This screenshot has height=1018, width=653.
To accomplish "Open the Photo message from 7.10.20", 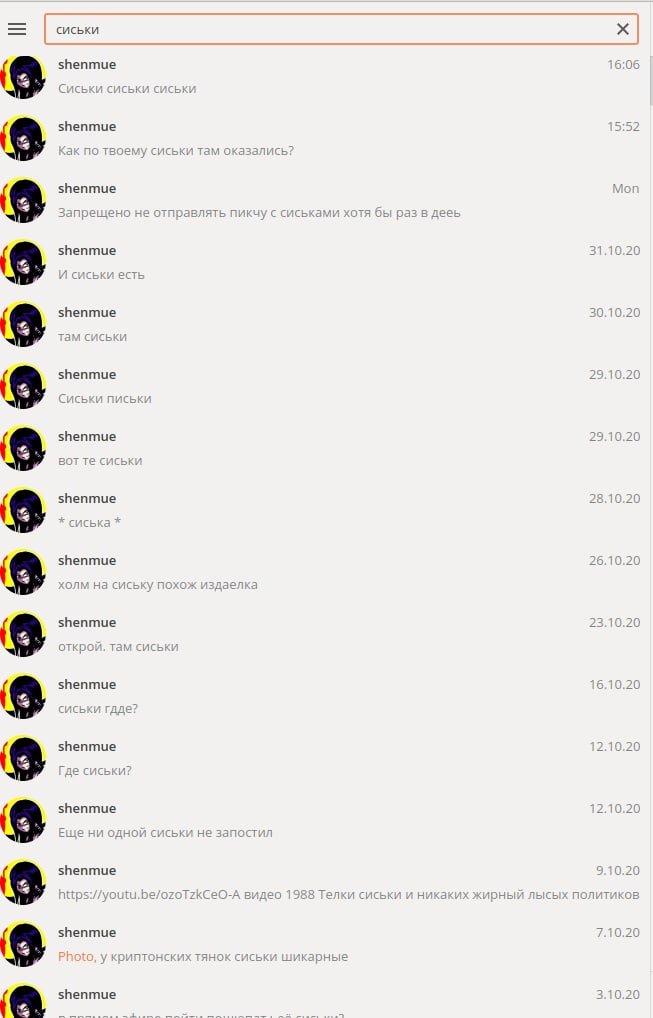I will 326,945.
